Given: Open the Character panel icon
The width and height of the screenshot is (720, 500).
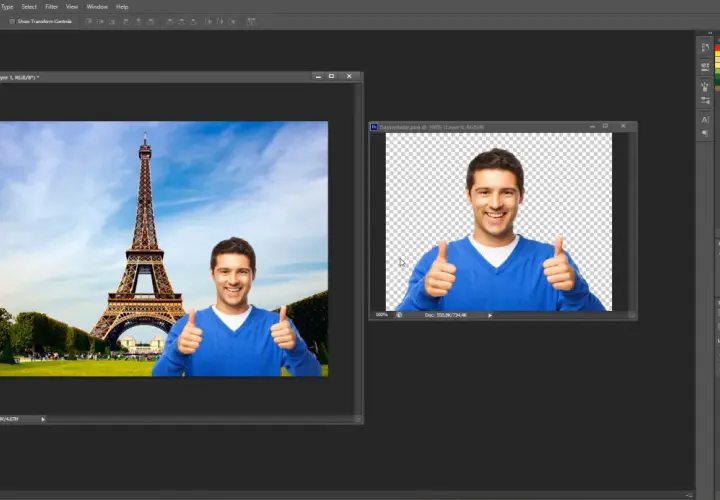Looking at the screenshot, I should pyautogui.click(x=705, y=120).
